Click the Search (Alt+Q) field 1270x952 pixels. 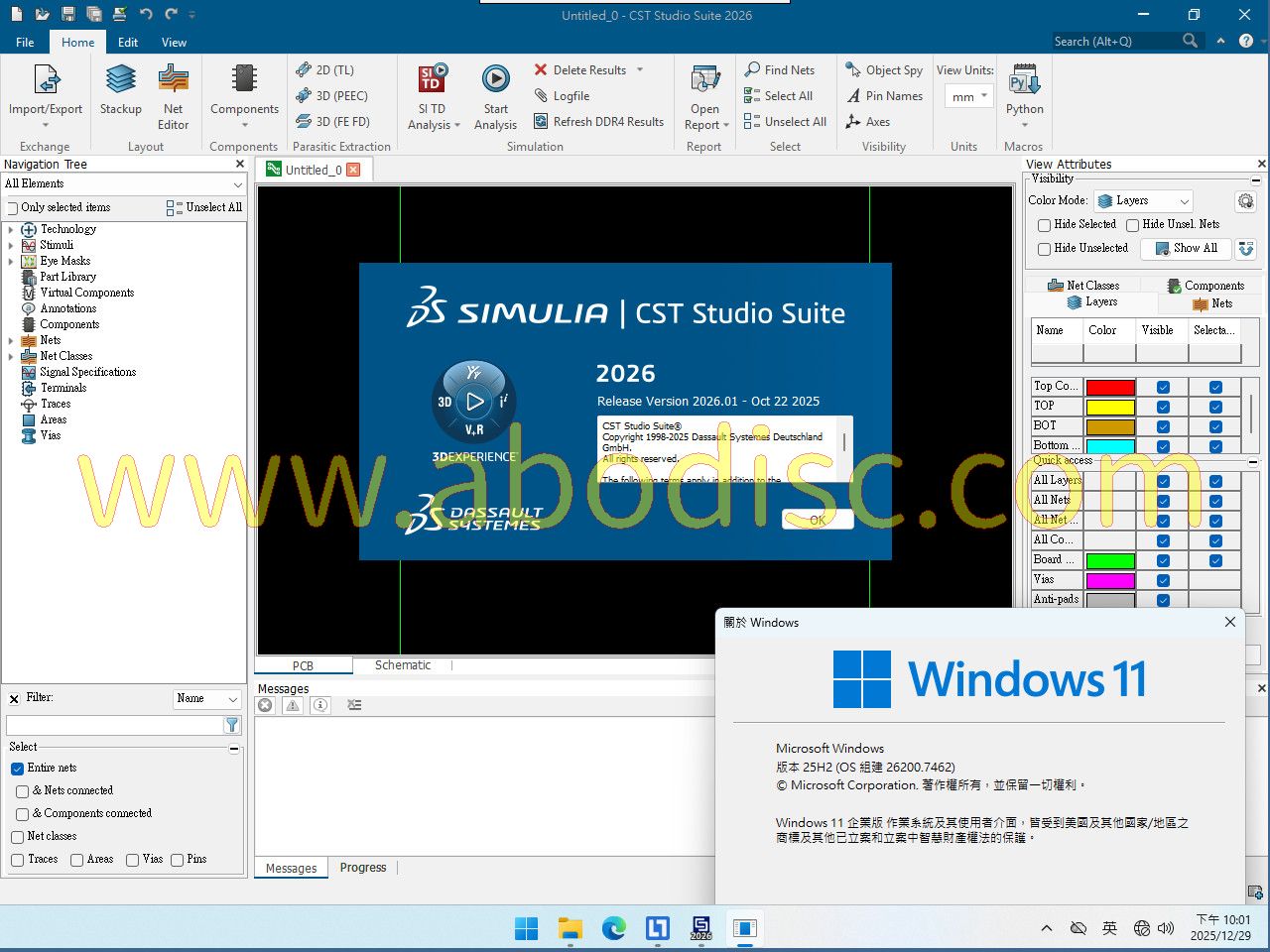tap(1114, 42)
